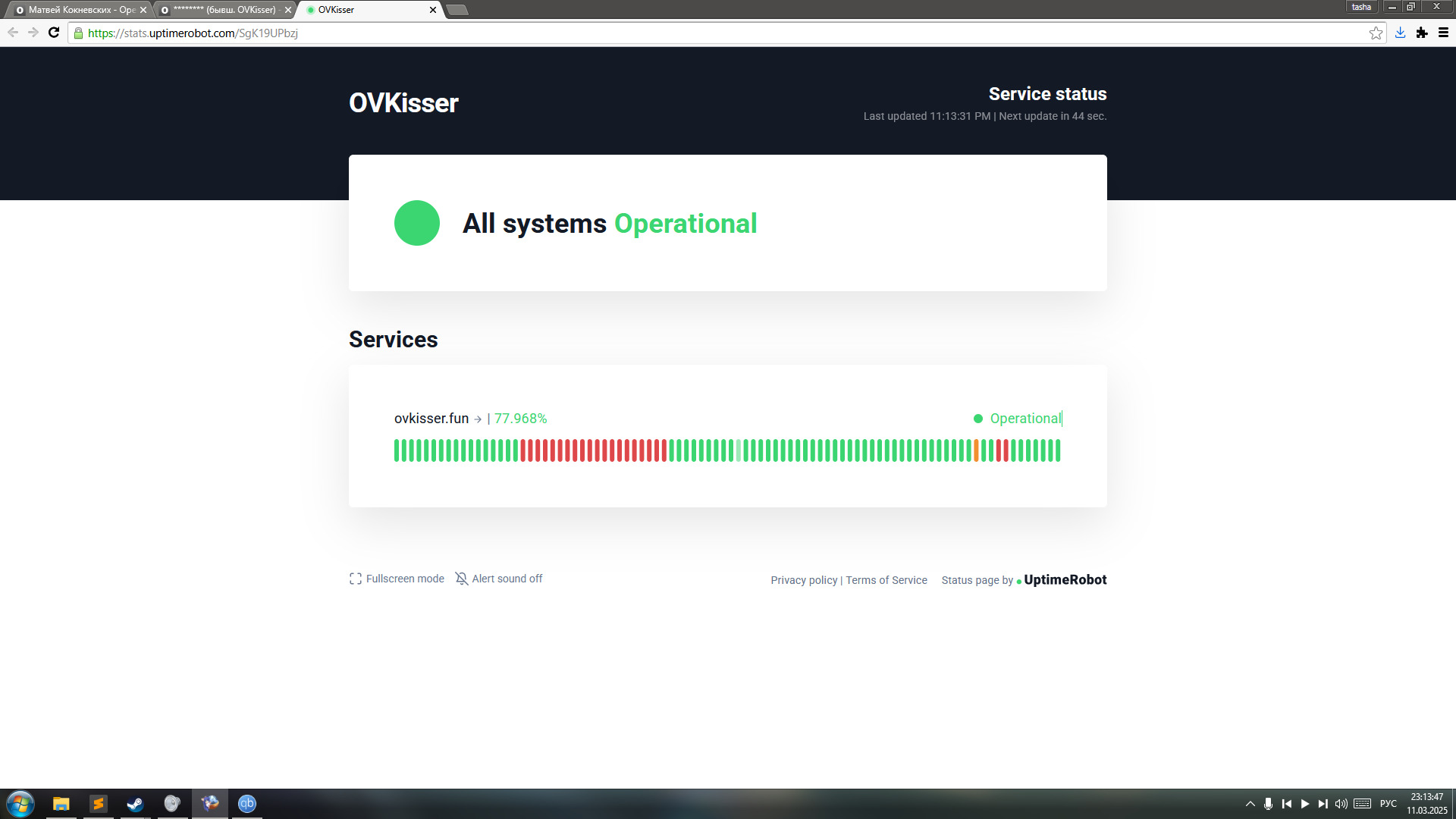Enable Fullscreen mode

tap(397, 579)
